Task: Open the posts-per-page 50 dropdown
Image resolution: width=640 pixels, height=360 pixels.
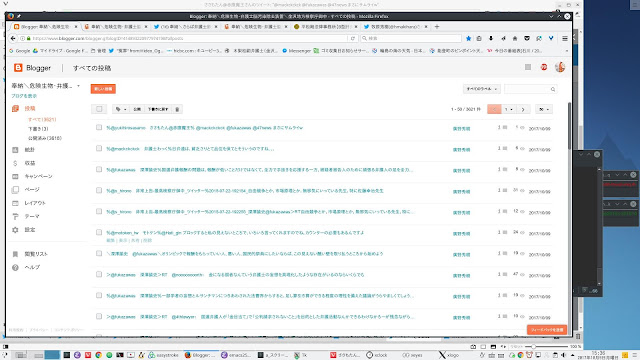Action: pyautogui.click(x=544, y=109)
